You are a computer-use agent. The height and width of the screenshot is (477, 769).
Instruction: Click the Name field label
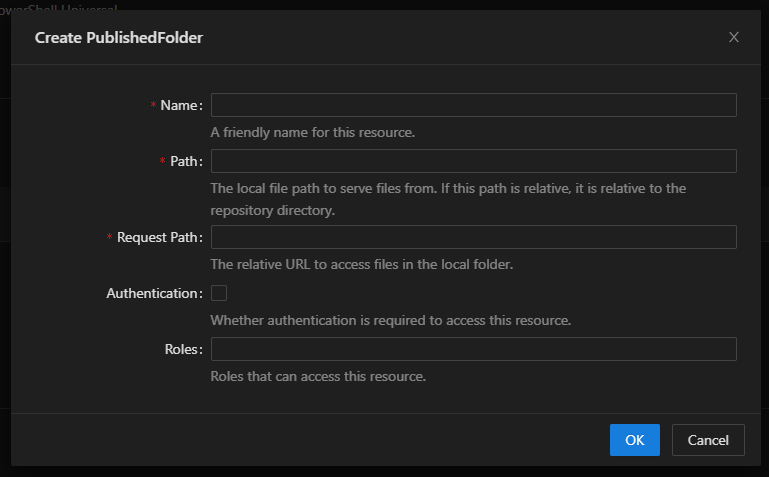coord(180,106)
